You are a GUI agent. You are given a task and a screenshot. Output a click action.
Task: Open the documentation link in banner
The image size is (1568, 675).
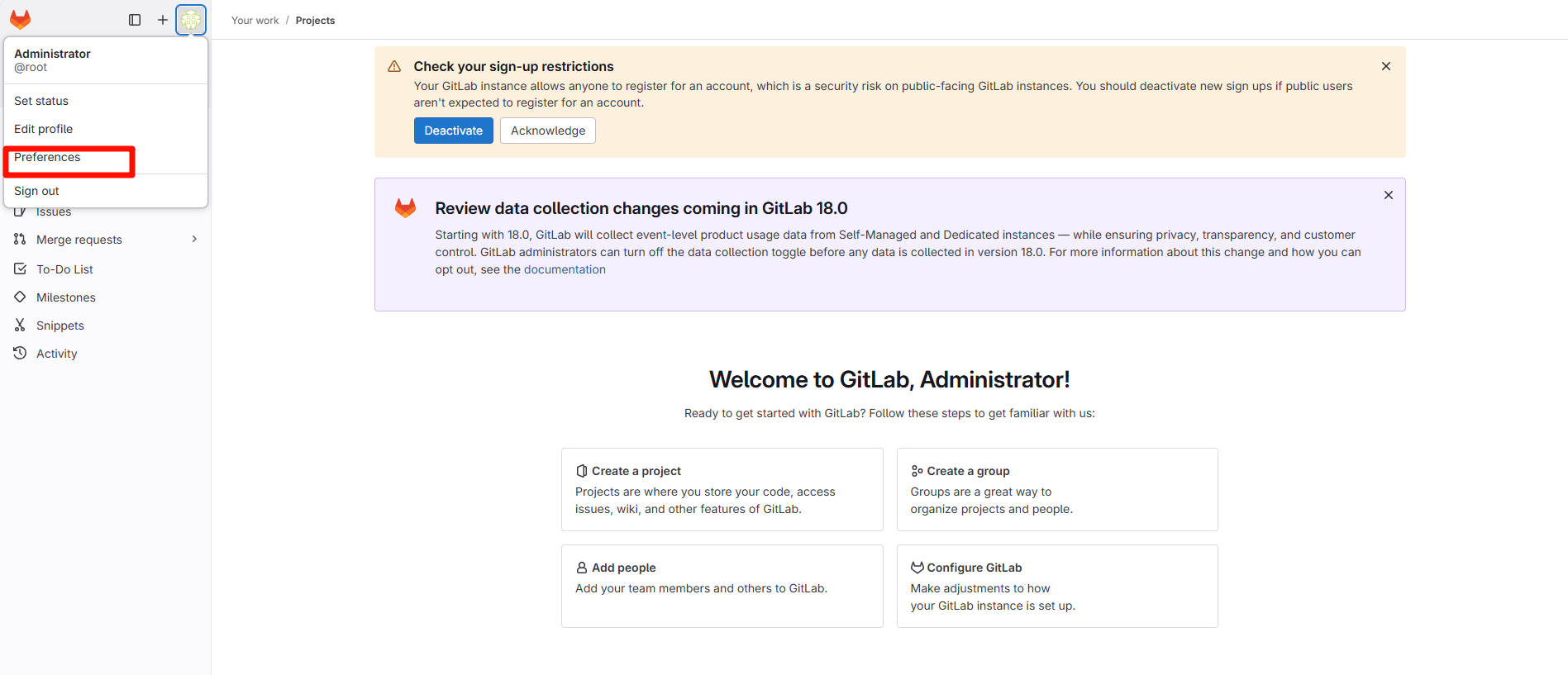[x=565, y=269]
